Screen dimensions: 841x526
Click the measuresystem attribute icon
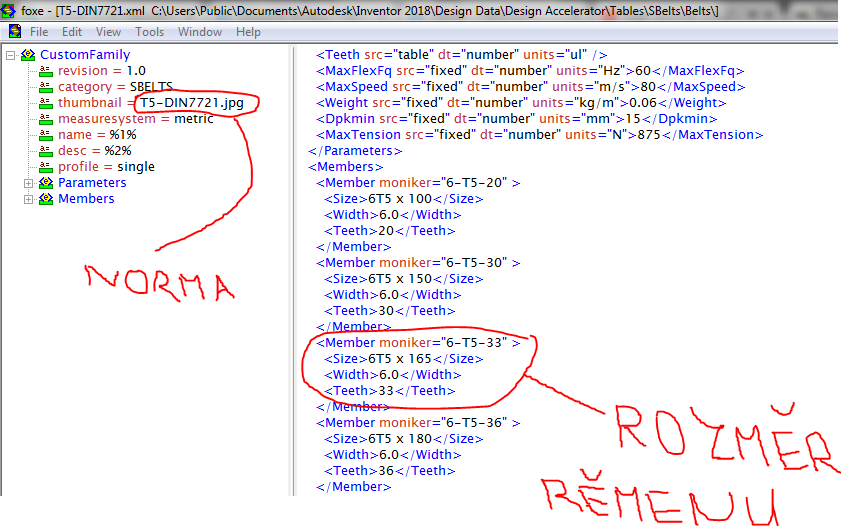click(x=46, y=119)
